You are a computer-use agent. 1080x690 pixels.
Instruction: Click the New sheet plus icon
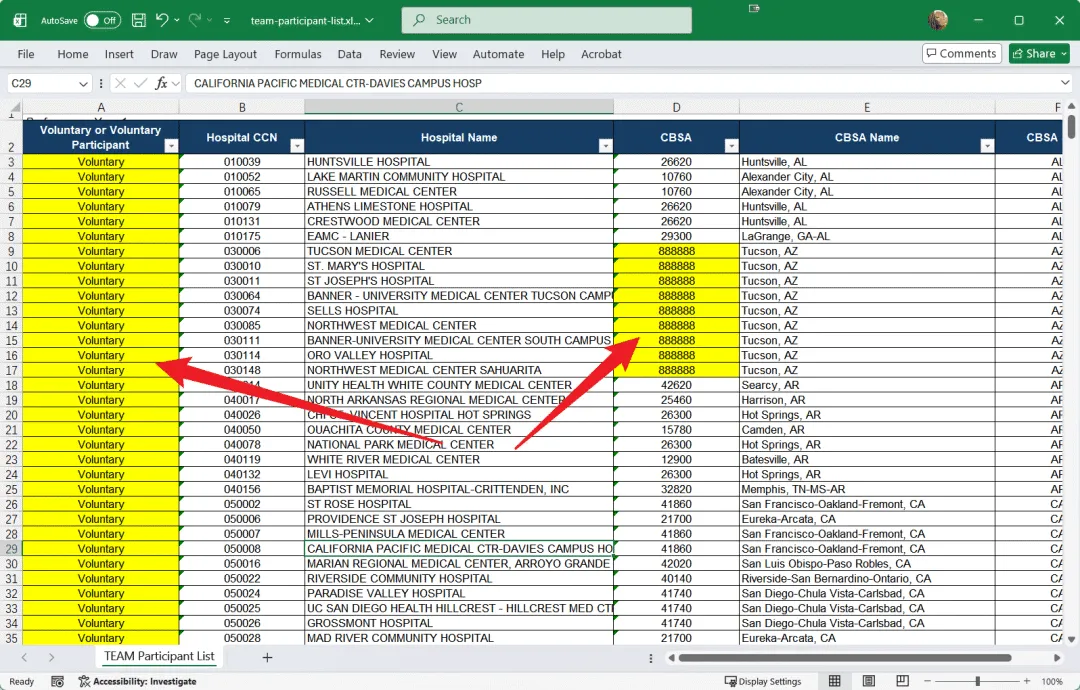(x=267, y=658)
